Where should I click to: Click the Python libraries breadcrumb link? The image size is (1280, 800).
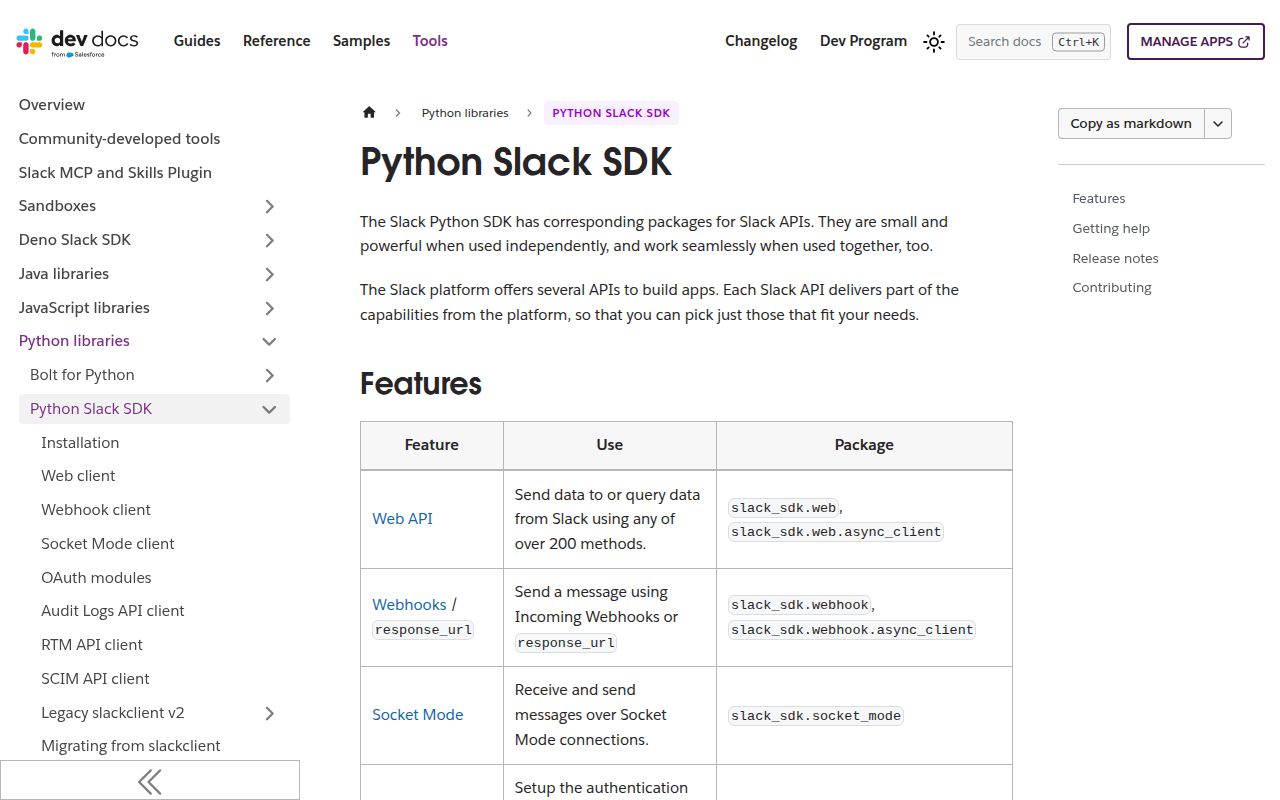click(x=465, y=113)
